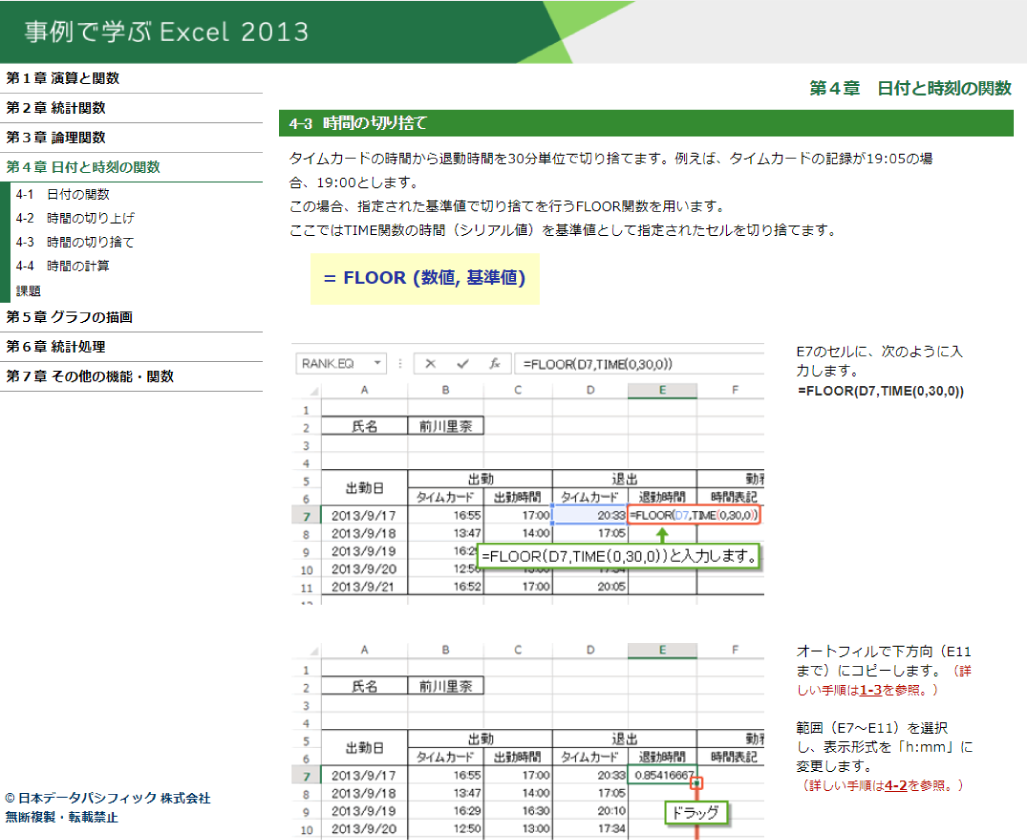Image resolution: width=1027 pixels, height=840 pixels.
Task: Click the 日本データパシフィック 株式会社 copyright text
Action: click(x=108, y=798)
